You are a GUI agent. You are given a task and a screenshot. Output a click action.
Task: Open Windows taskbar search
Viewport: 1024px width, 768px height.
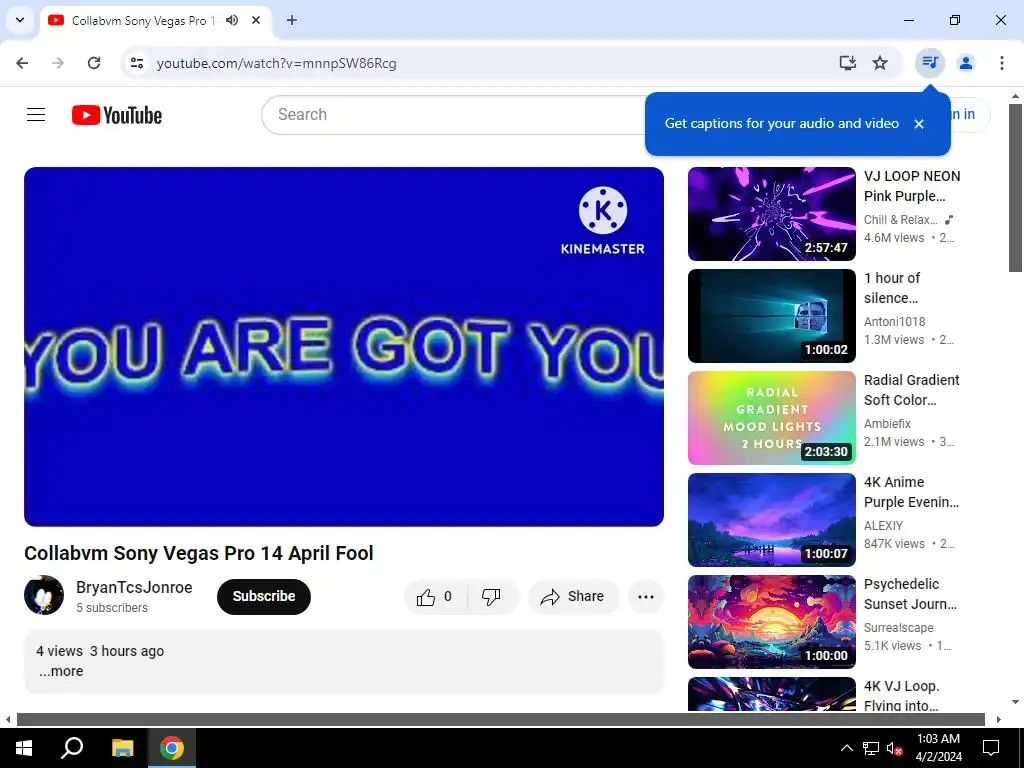click(x=72, y=748)
